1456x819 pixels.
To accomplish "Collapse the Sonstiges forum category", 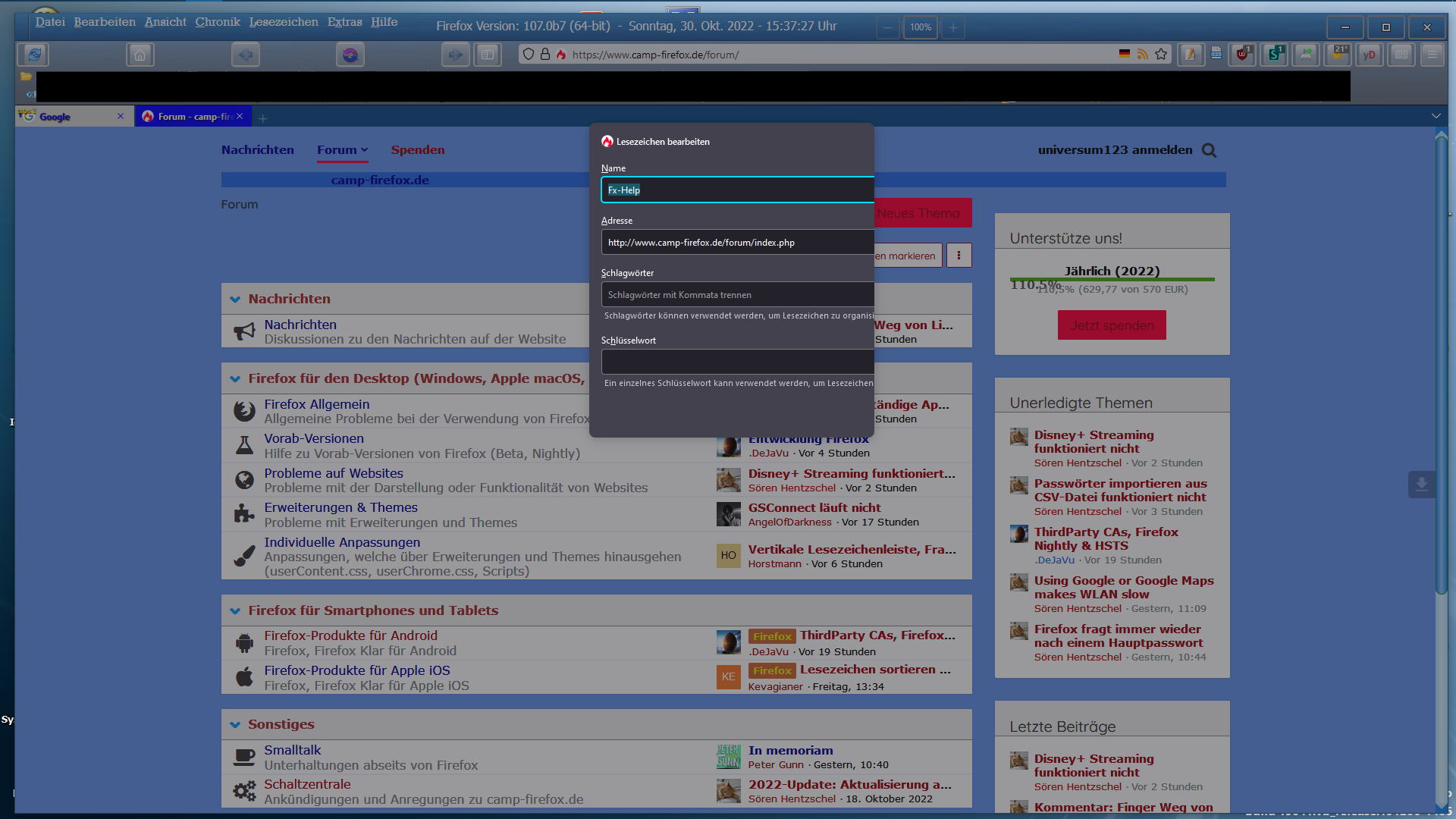I will click(235, 725).
